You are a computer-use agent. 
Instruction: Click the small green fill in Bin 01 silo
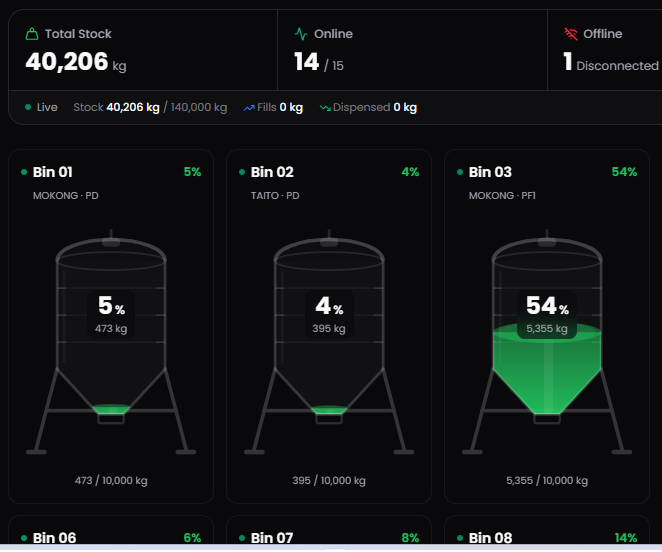[111, 409]
